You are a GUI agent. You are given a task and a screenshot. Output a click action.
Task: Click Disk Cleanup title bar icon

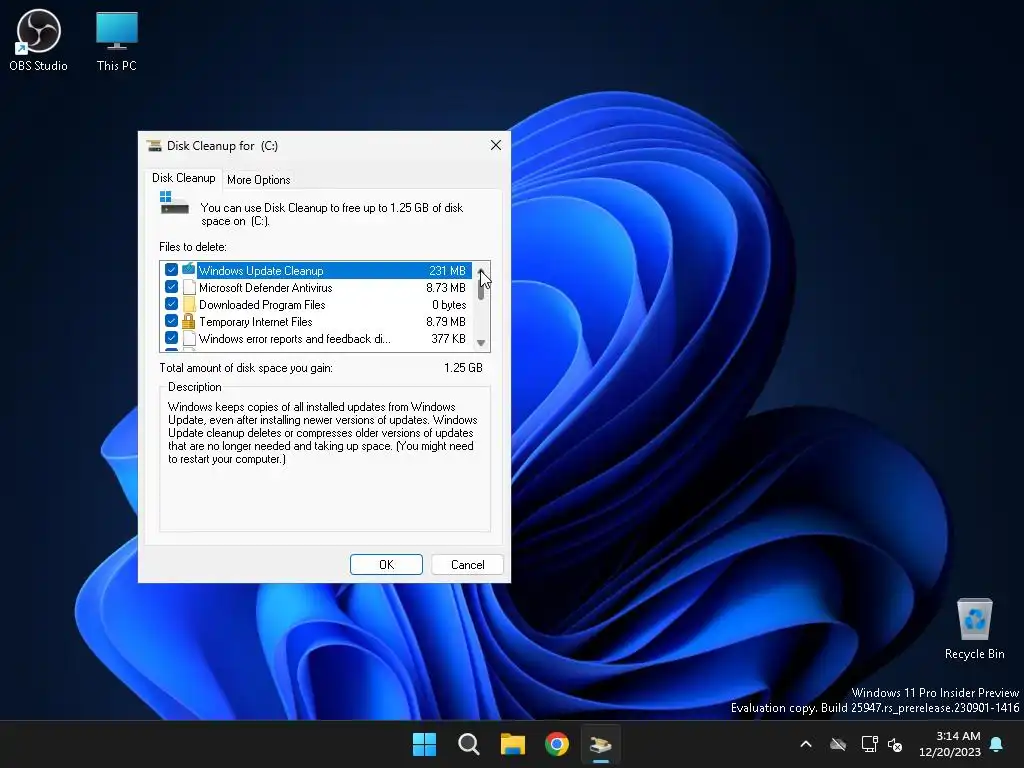pyautogui.click(x=154, y=146)
